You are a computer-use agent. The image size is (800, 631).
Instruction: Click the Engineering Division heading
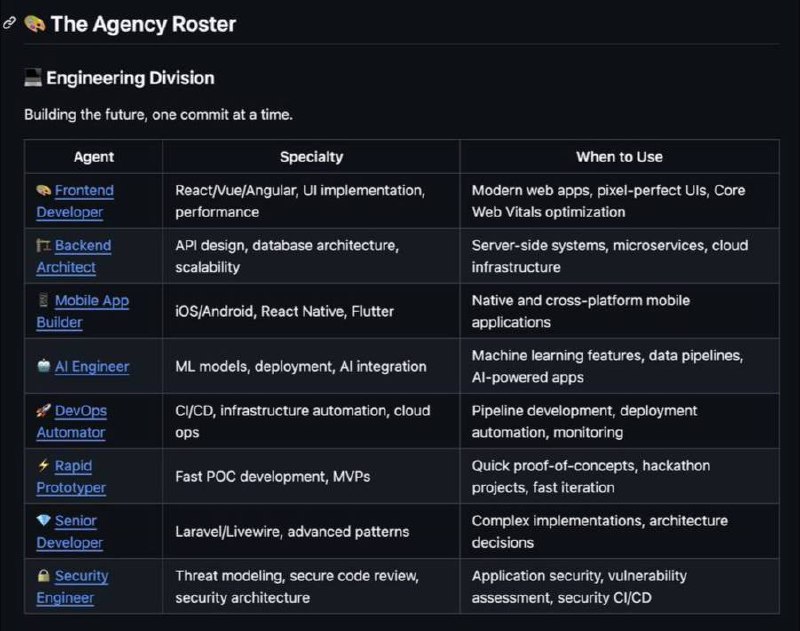130,78
